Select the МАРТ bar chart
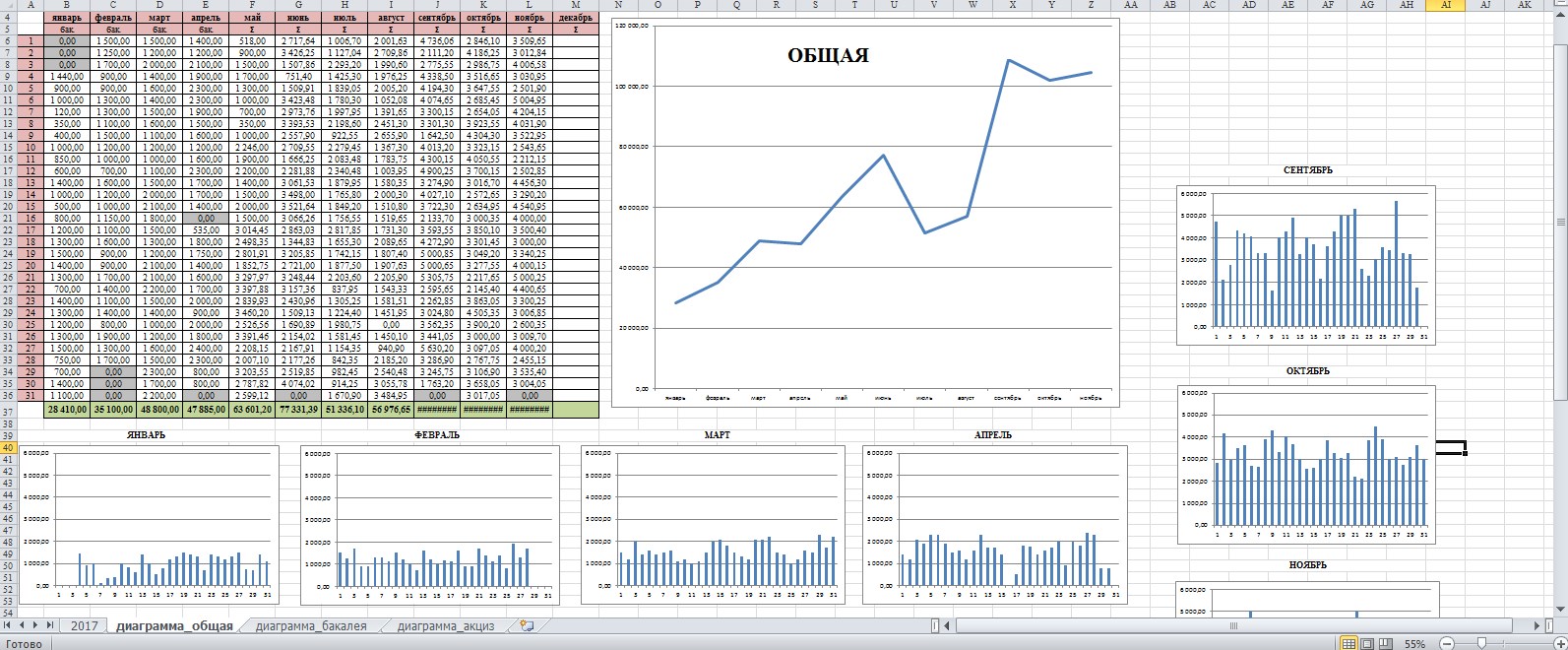1568x650 pixels. pos(713,524)
